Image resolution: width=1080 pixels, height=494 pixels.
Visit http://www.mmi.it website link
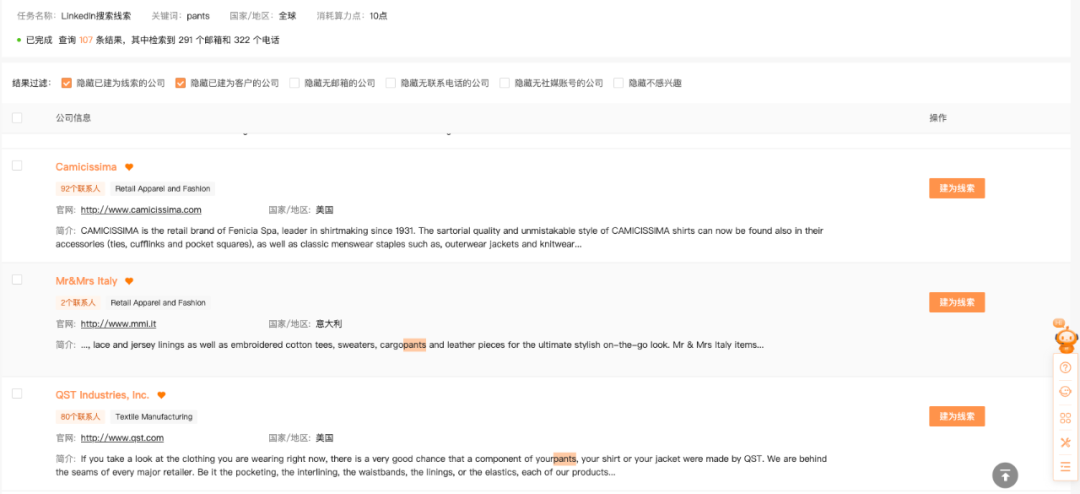(x=118, y=324)
